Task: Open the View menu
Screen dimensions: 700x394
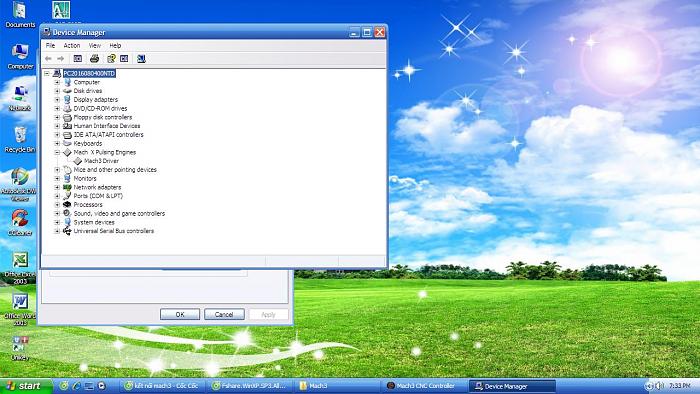Action: (x=95, y=46)
